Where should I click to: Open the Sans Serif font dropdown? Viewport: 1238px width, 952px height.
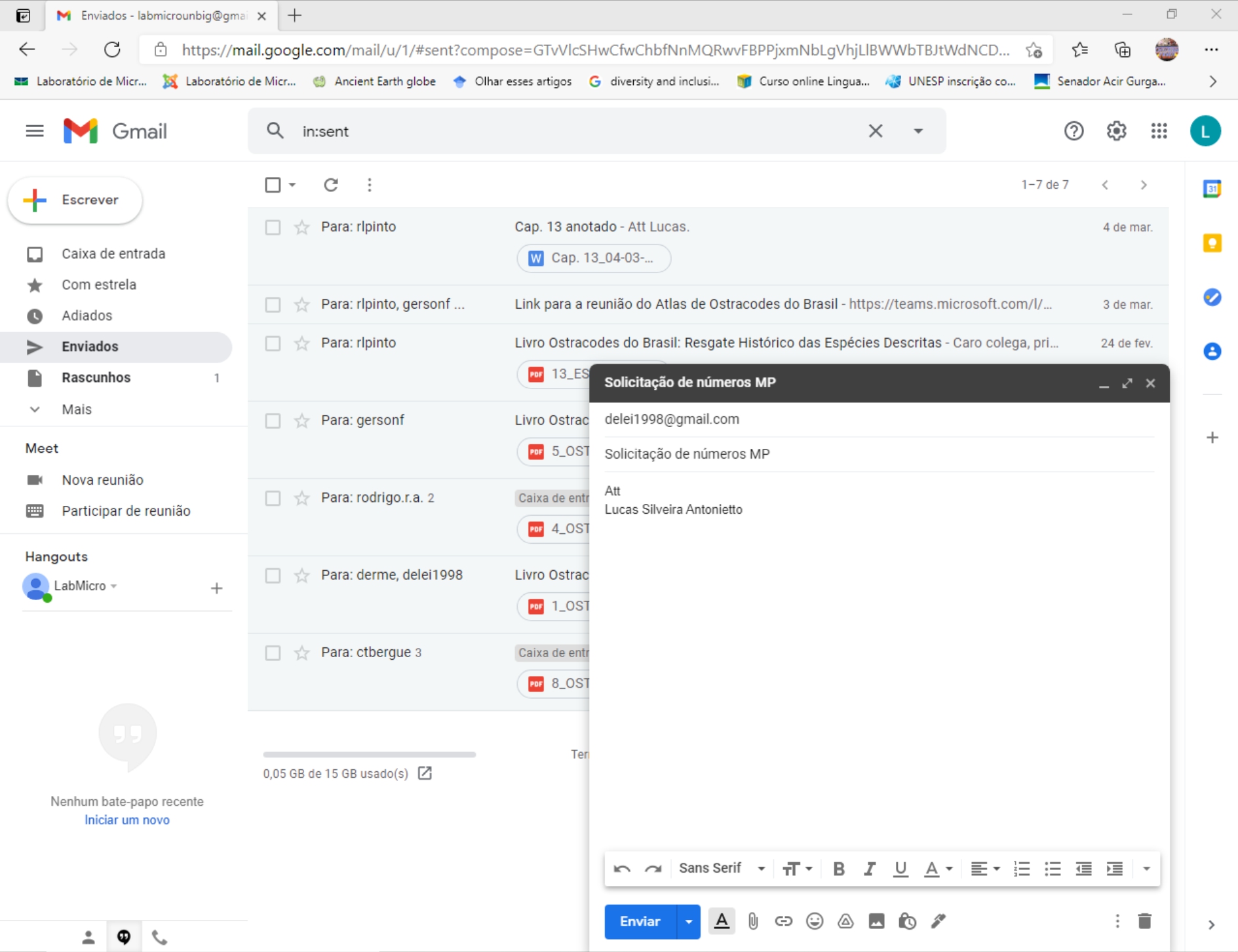[x=722, y=869]
